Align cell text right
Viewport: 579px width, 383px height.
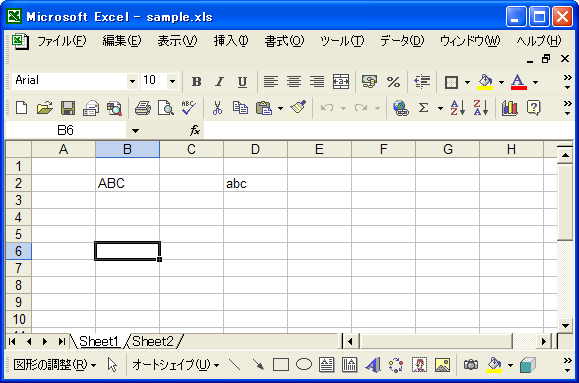coord(317,82)
